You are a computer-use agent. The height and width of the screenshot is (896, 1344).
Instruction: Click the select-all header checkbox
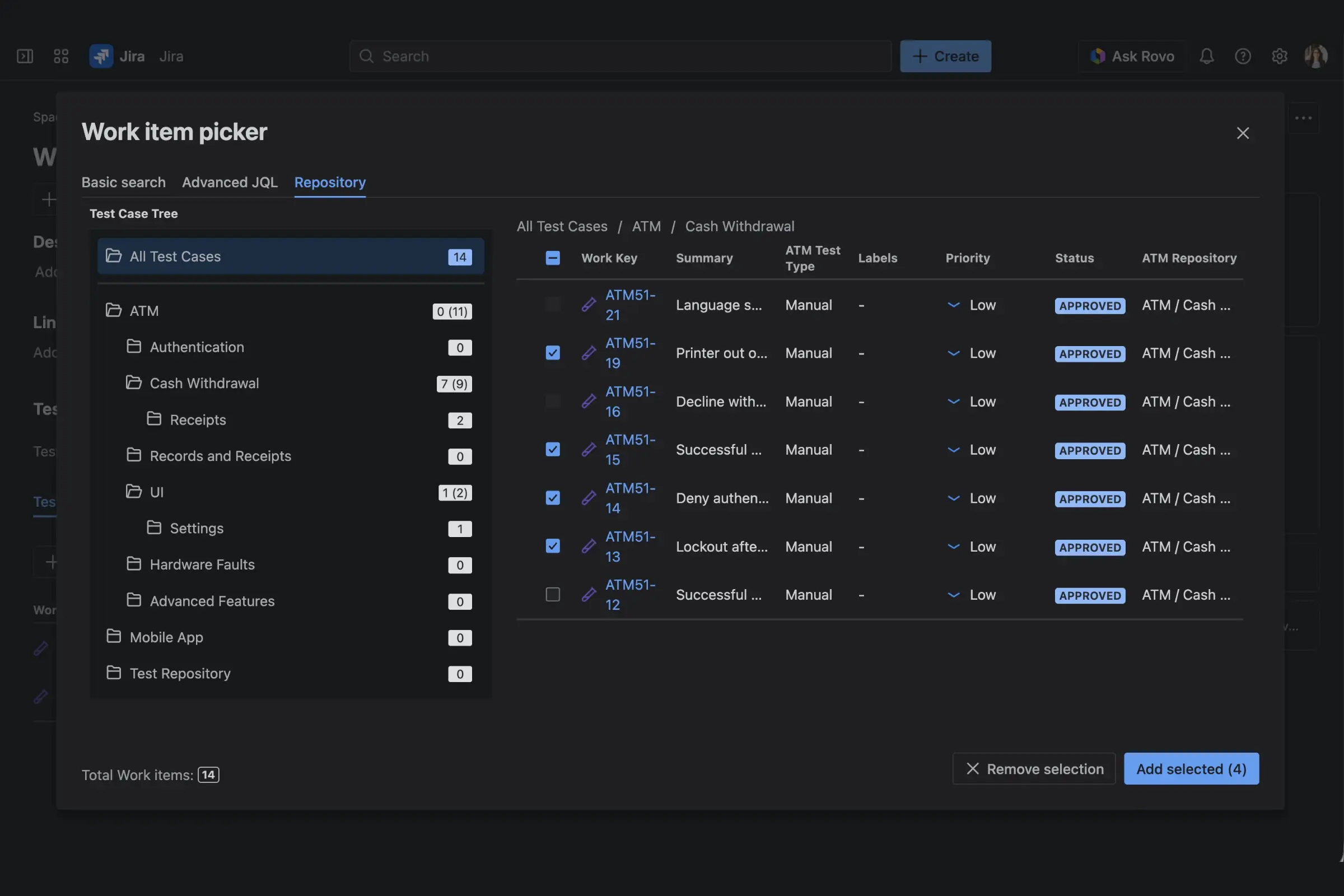click(x=552, y=258)
